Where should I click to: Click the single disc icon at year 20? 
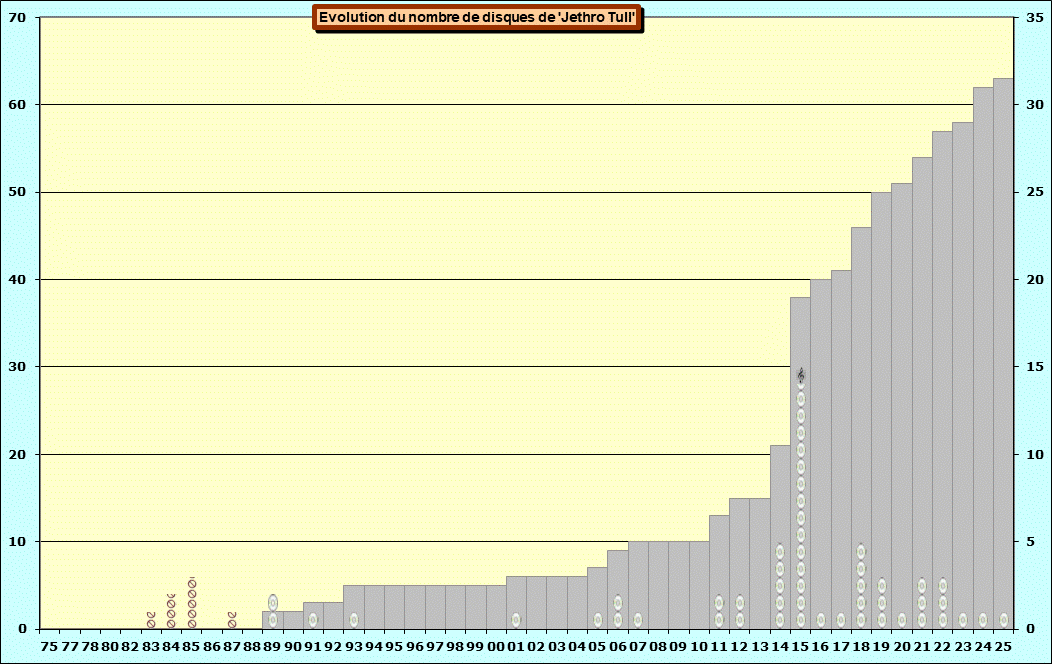902,620
